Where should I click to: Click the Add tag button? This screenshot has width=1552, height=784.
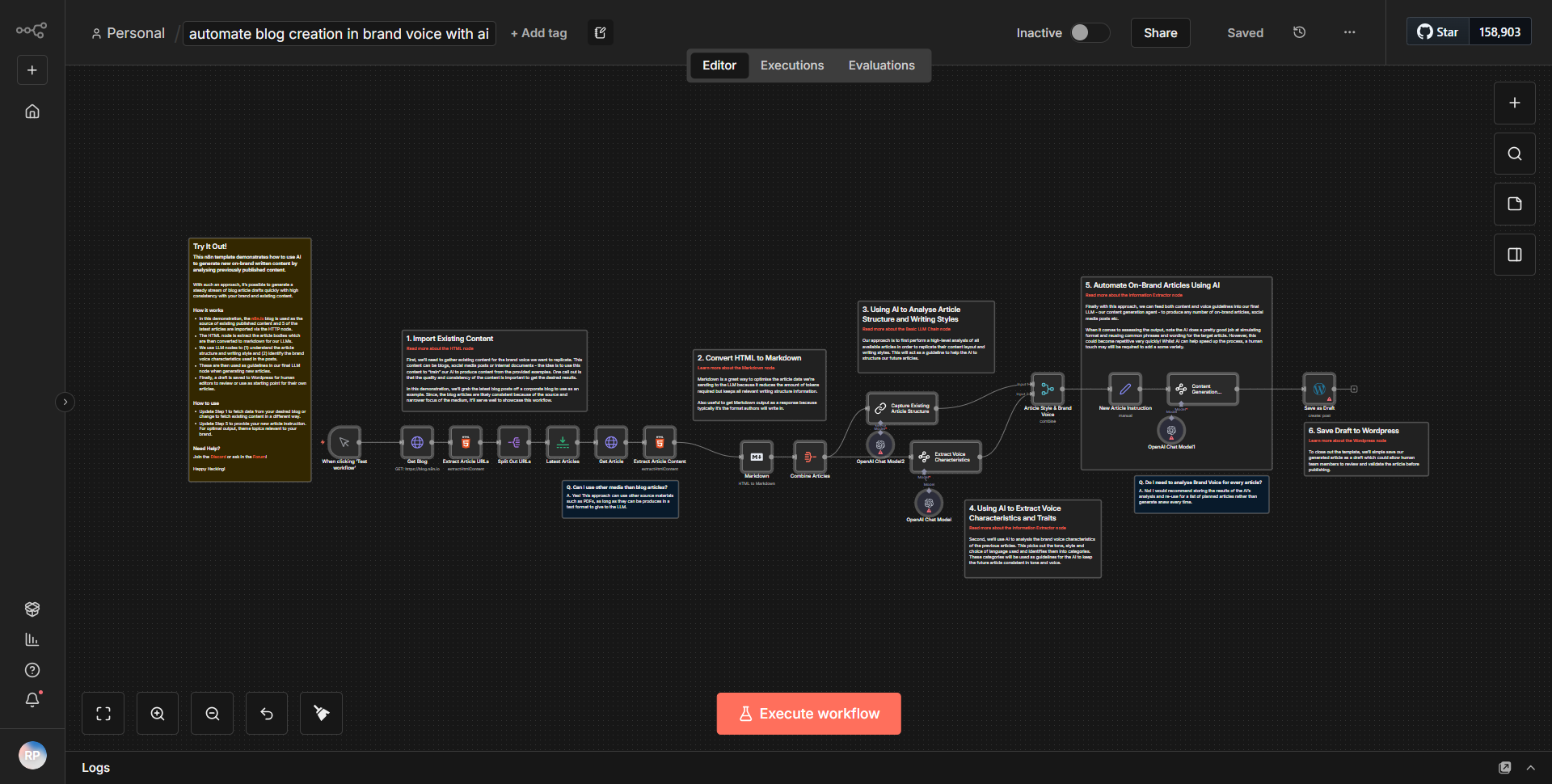539,33
